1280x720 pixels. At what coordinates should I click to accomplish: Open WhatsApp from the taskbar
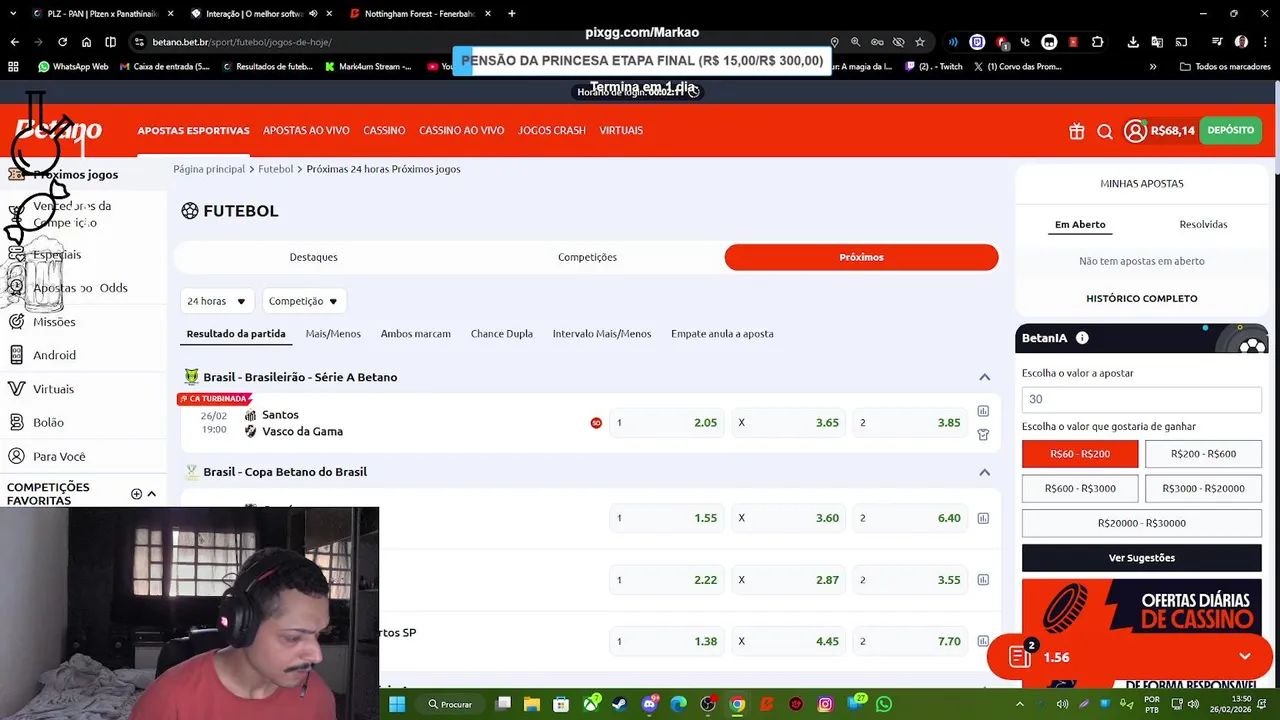pyautogui.click(x=884, y=704)
